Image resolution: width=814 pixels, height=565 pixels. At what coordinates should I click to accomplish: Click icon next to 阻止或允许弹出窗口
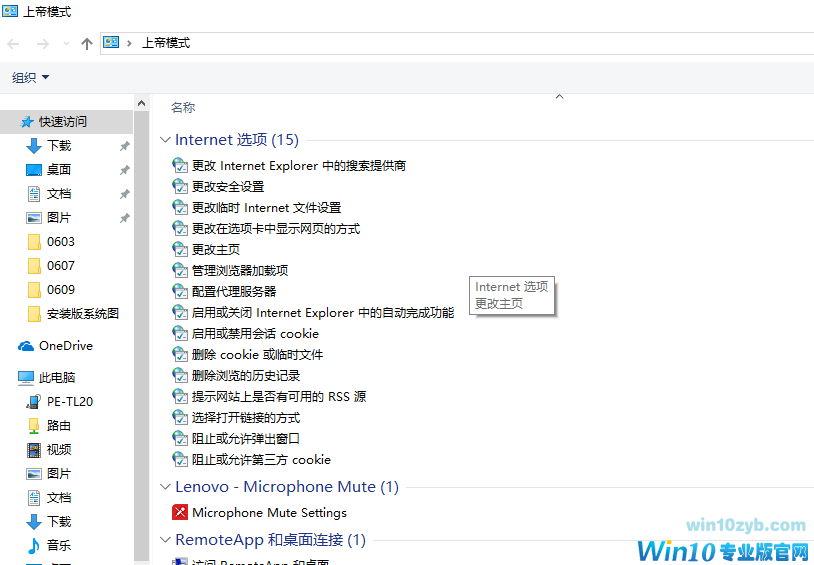[x=180, y=439]
